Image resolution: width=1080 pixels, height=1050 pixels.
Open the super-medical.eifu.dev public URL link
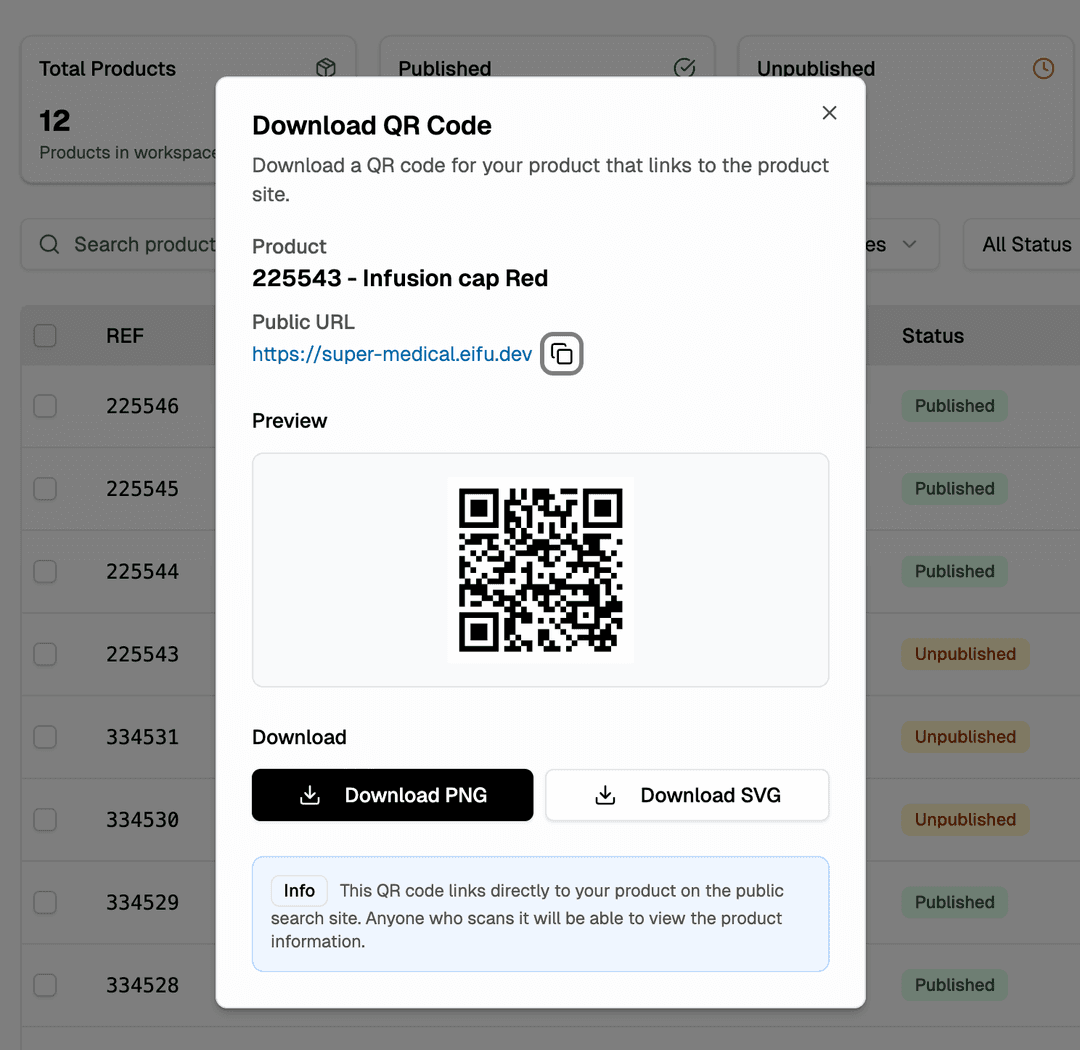(x=391, y=353)
